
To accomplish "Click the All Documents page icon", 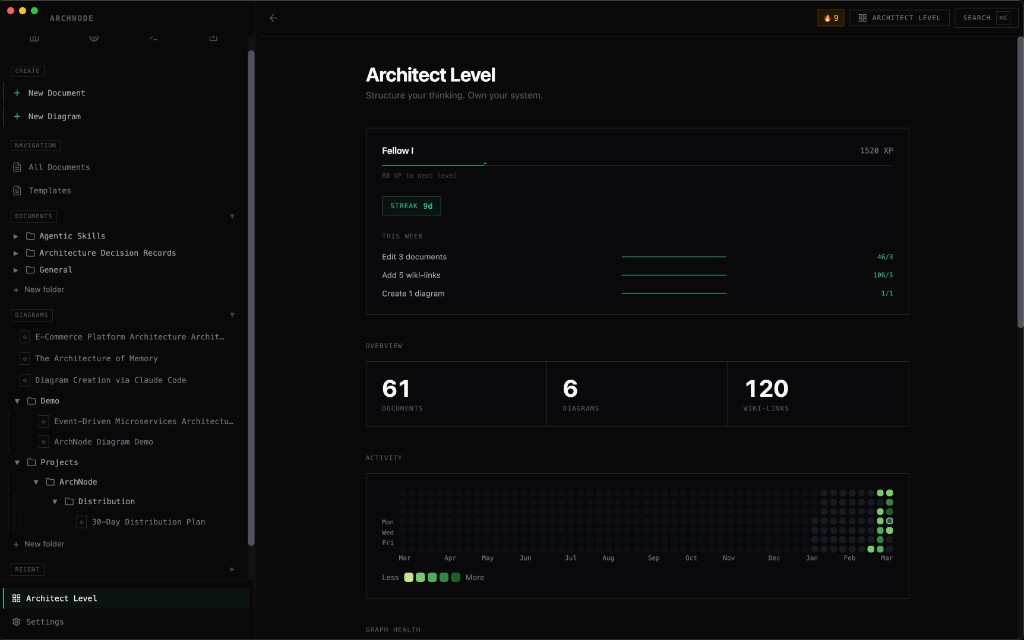I will tap(18, 167).
